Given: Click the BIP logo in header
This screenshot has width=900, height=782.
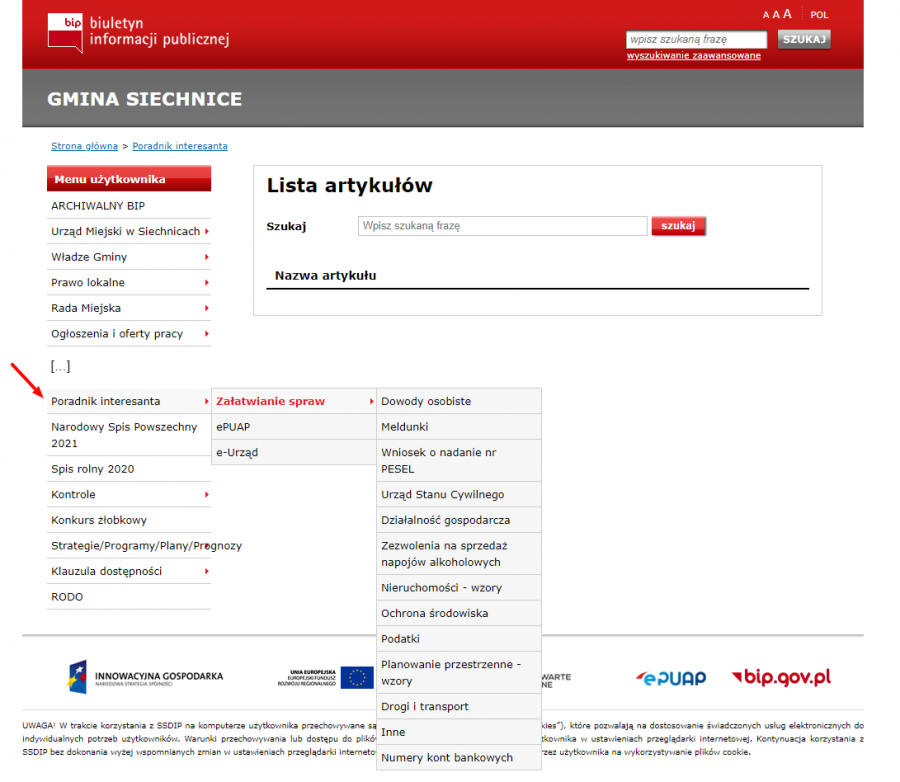Looking at the screenshot, I should click(x=138, y=32).
